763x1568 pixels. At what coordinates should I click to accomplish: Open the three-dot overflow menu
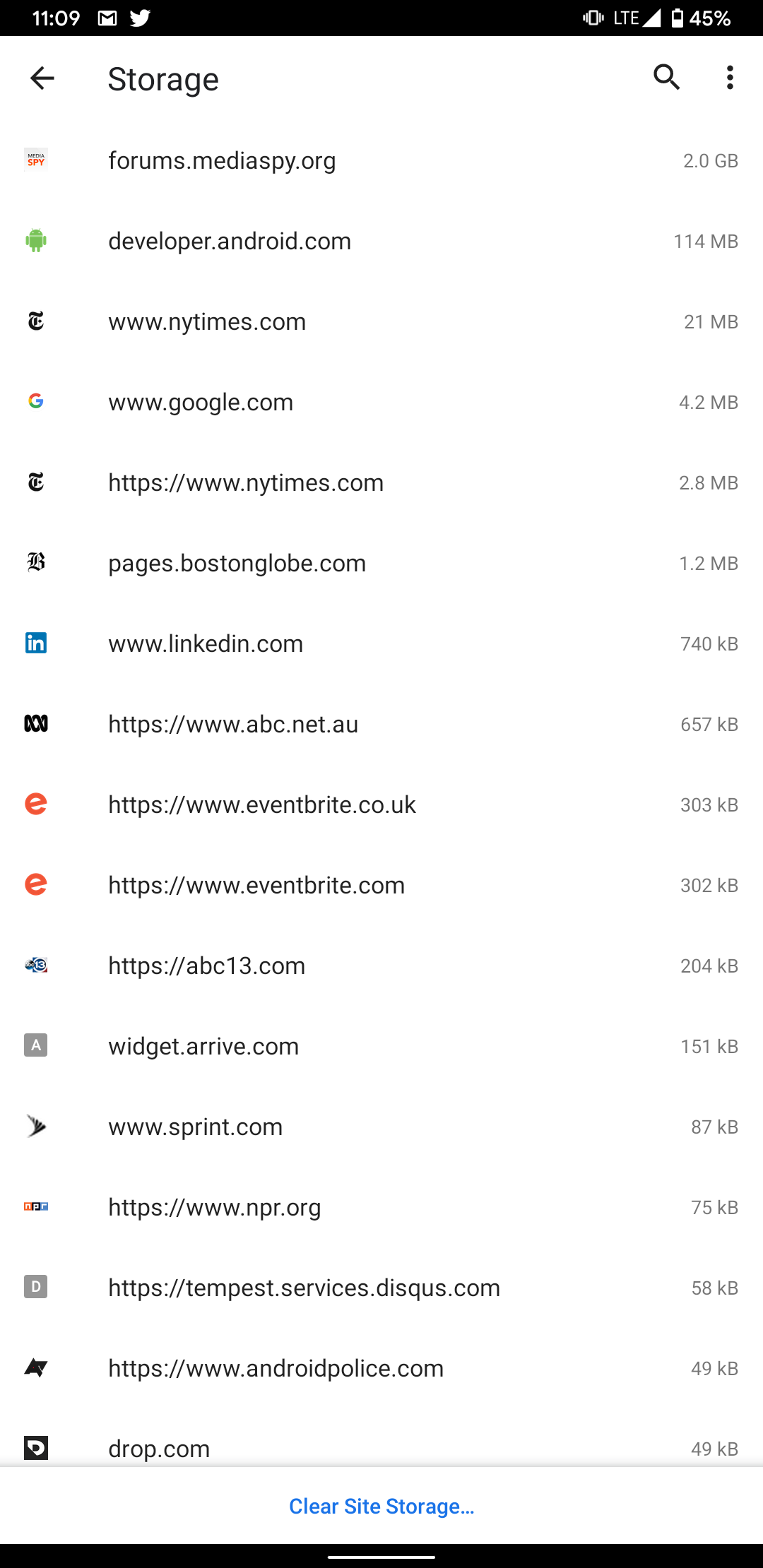(730, 78)
